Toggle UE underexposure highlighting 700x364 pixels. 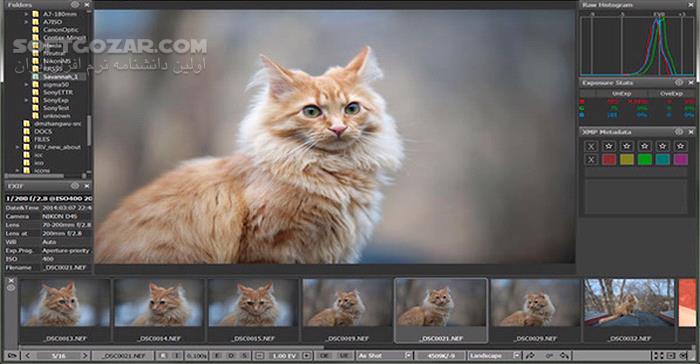343,356
